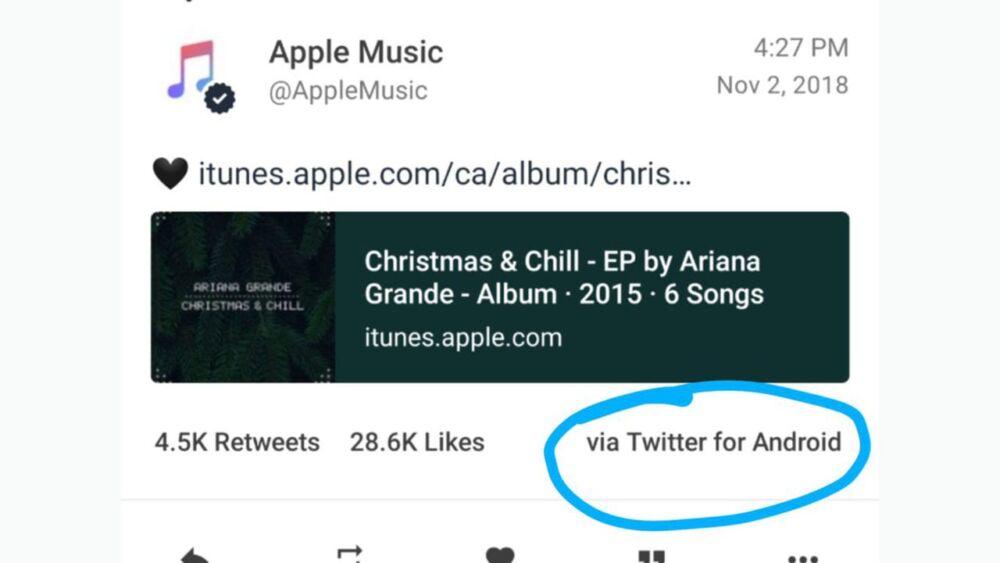The image size is (1000, 563).
Task: Like the tweet with the heart icon
Action: coord(499,555)
